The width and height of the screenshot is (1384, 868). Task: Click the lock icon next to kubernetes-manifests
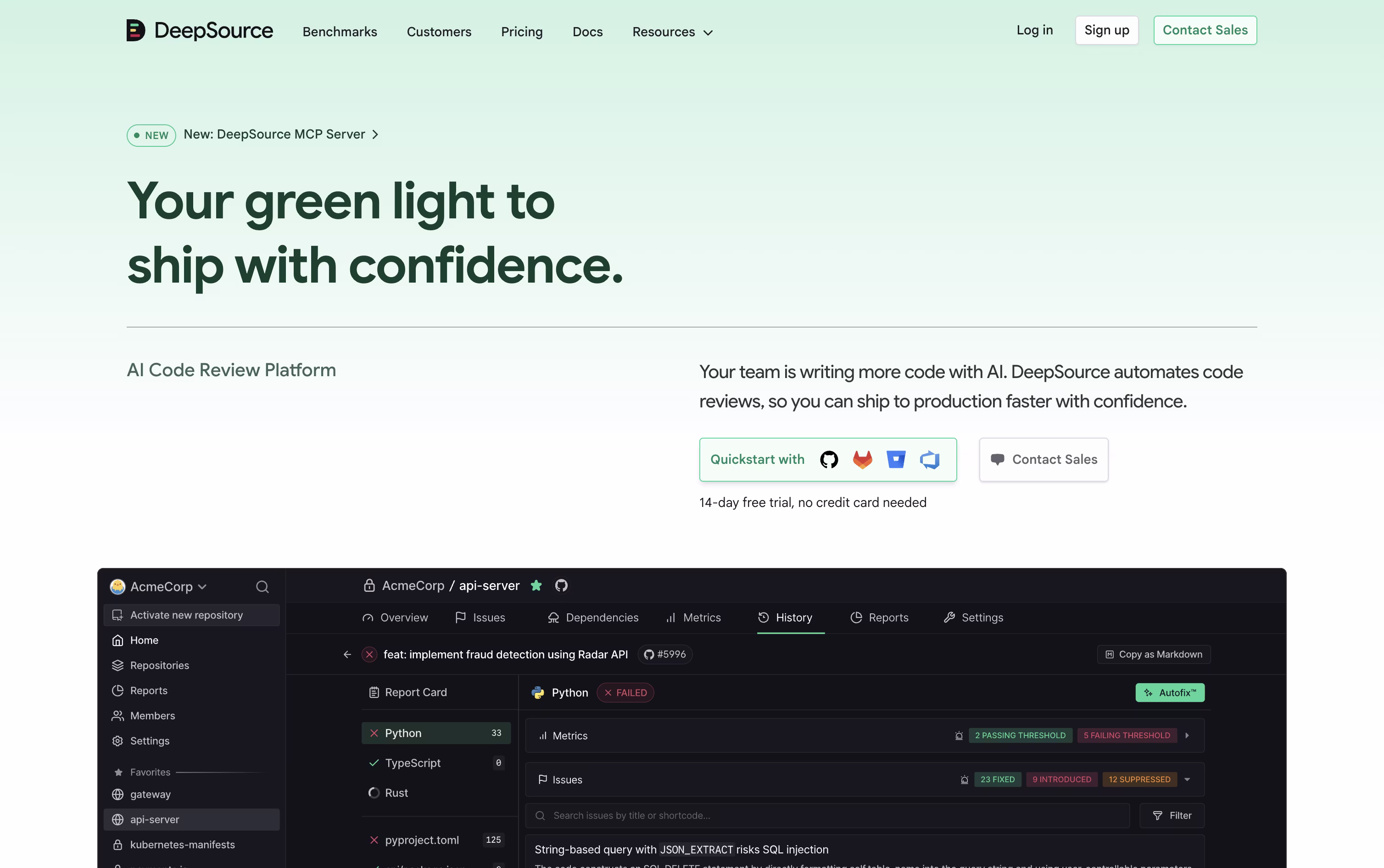click(x=117, y=845)
